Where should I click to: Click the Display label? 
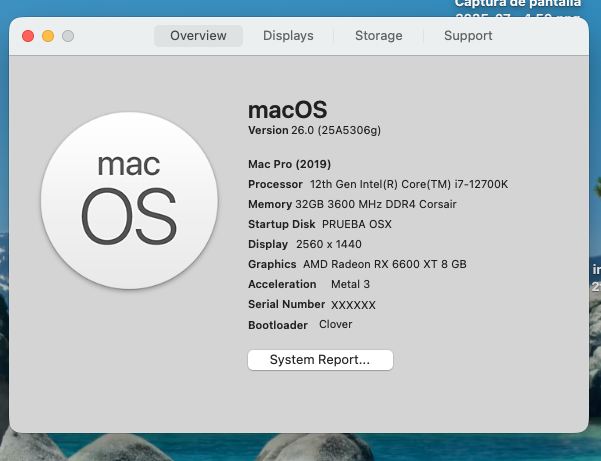pos(268,244)
